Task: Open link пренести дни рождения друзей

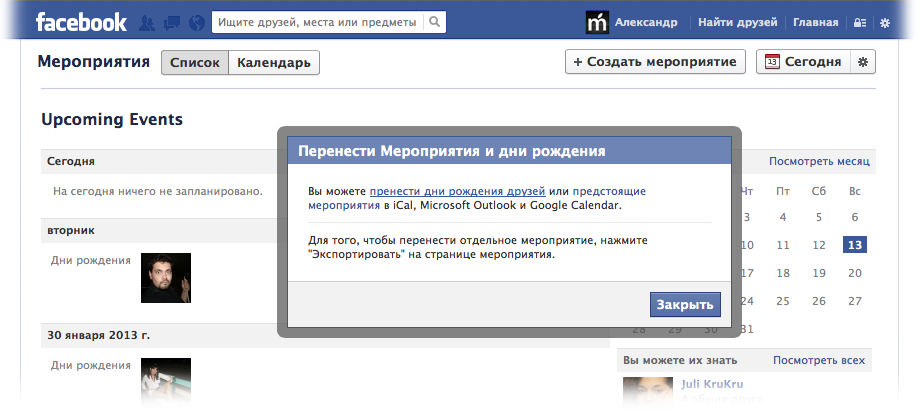Action: (458, 191)
